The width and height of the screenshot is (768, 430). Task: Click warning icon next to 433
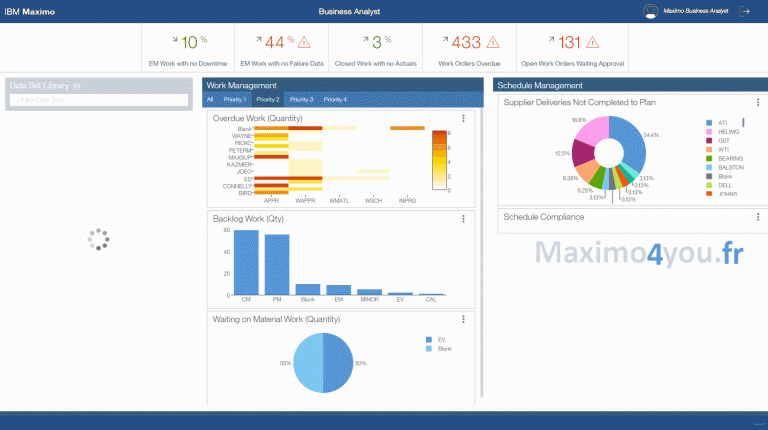point(493,43)
